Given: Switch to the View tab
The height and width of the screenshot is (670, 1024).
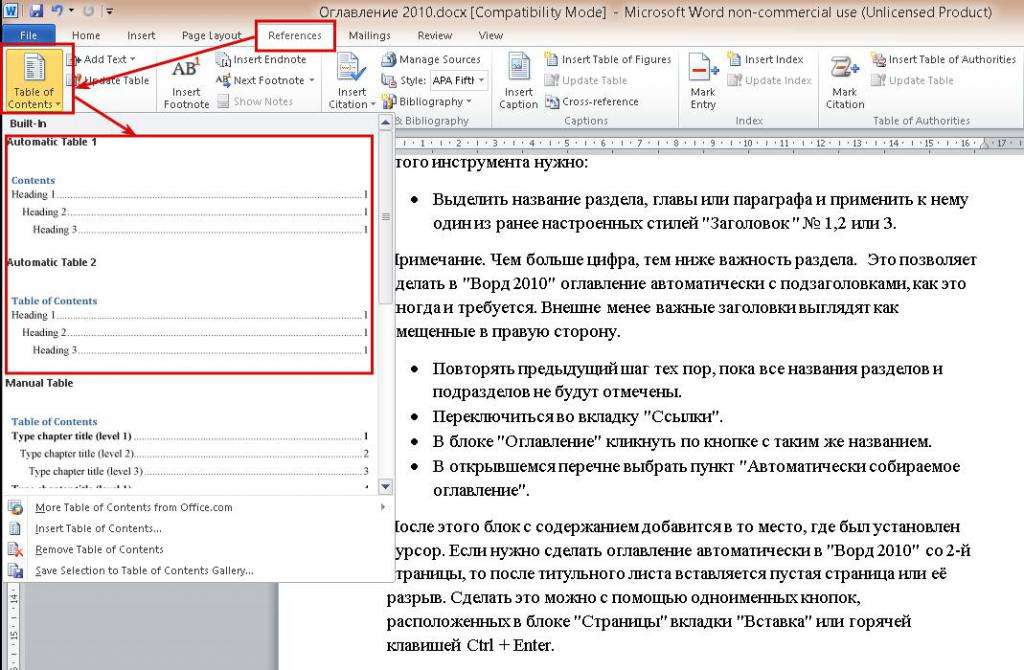Looking at the screenshot, I should click(490, 35).
